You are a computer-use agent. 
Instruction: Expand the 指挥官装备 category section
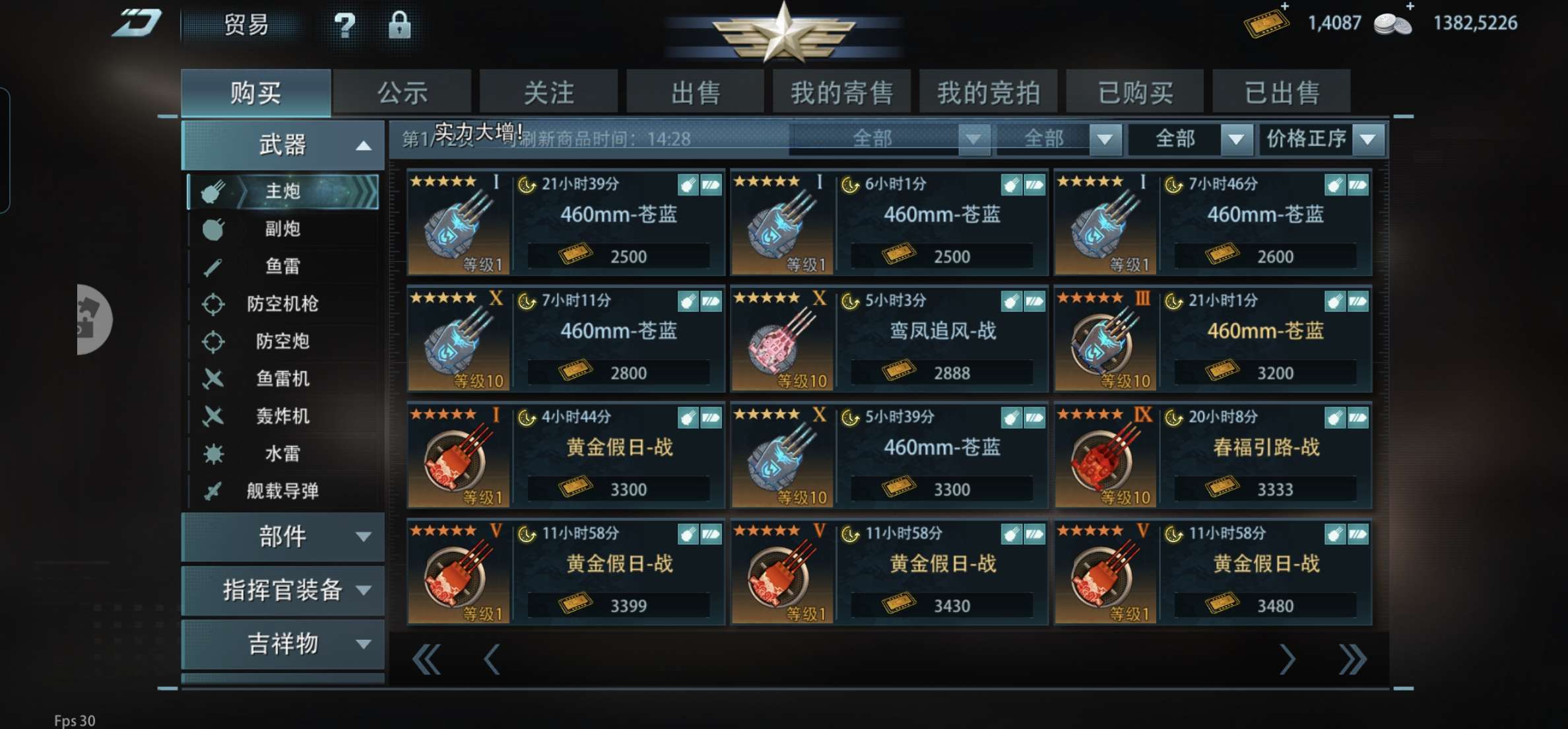(x=283, y=590)
